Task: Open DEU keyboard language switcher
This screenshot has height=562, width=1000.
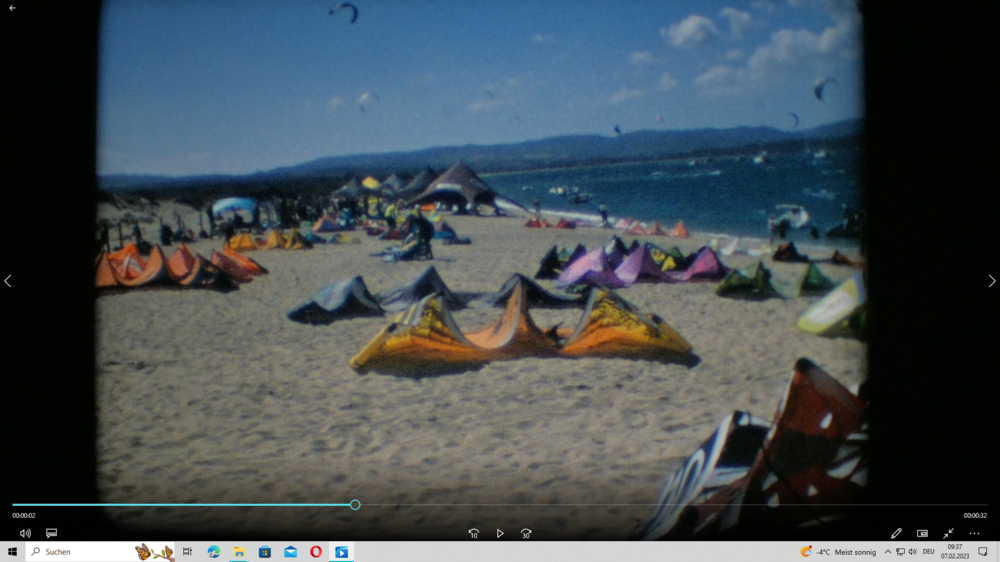Action: tap(928, 552)
